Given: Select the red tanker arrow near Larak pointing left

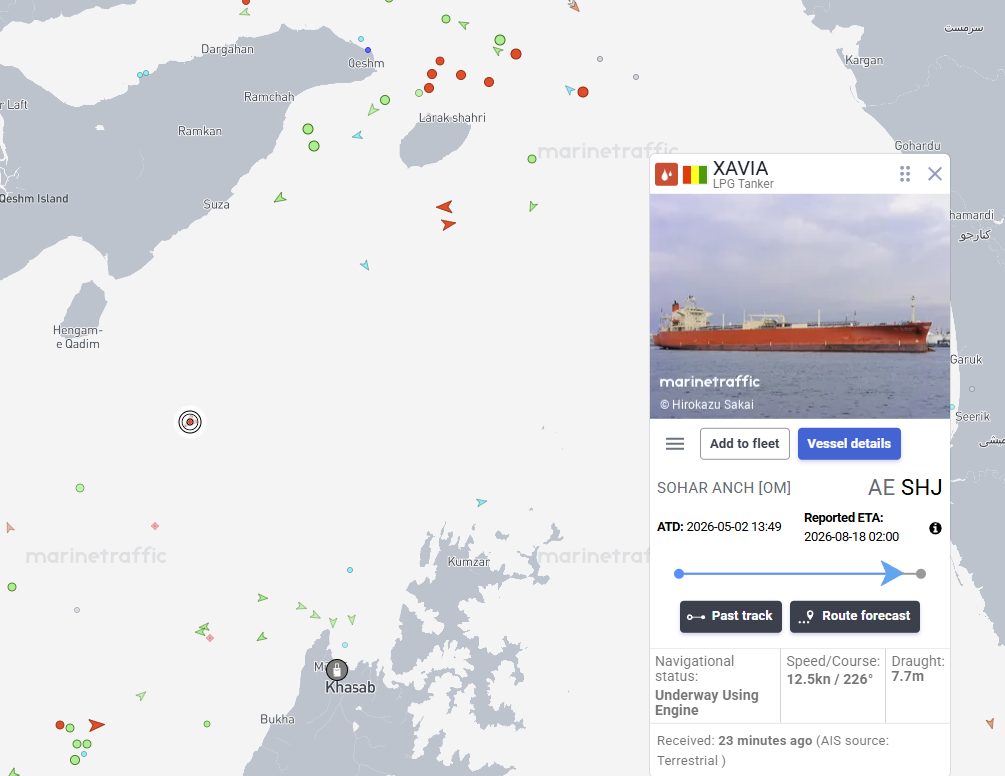Looking at the screenshot, I should [x=444, y=206].
